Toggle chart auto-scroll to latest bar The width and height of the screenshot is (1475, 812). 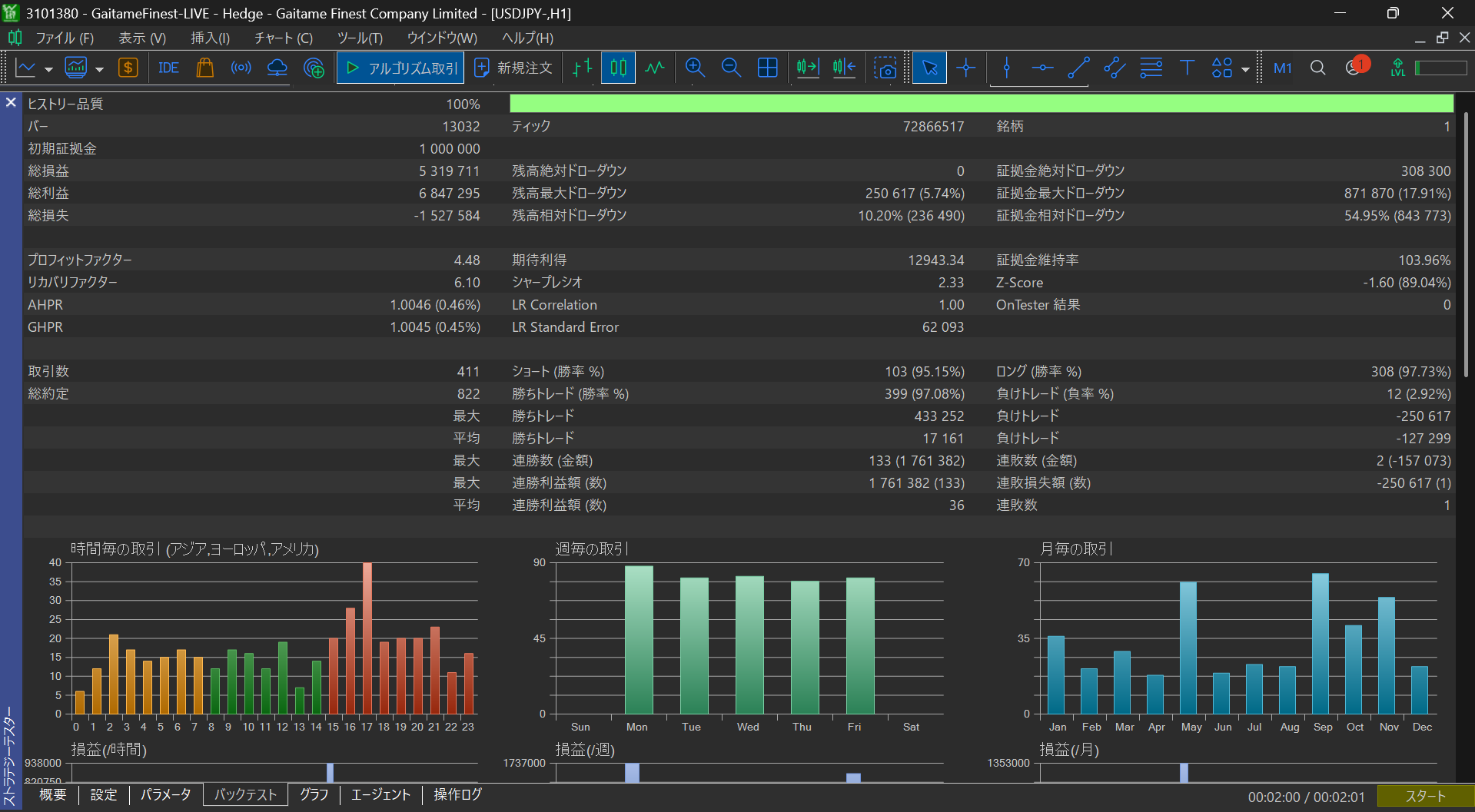tap(807, 68)
